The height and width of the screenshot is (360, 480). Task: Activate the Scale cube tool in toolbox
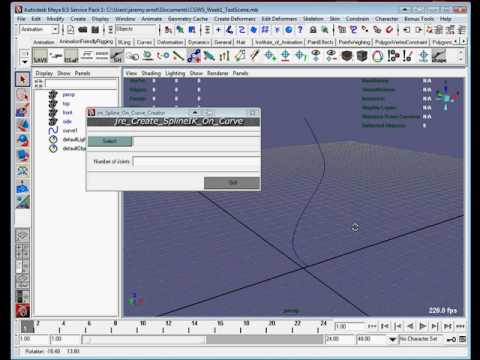22,156
